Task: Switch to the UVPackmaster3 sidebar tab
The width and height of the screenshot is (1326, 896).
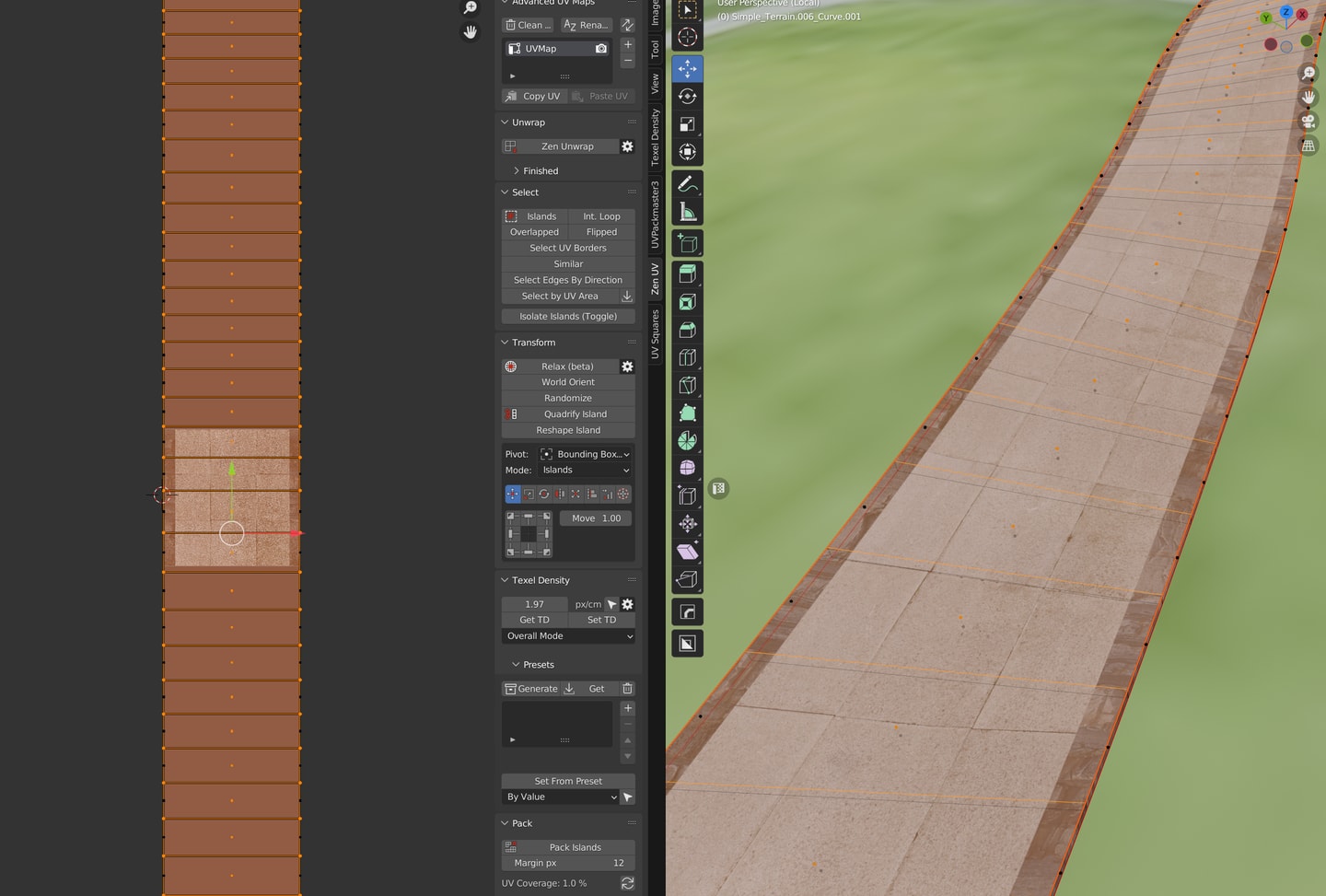Action: (x=656, y=215)
